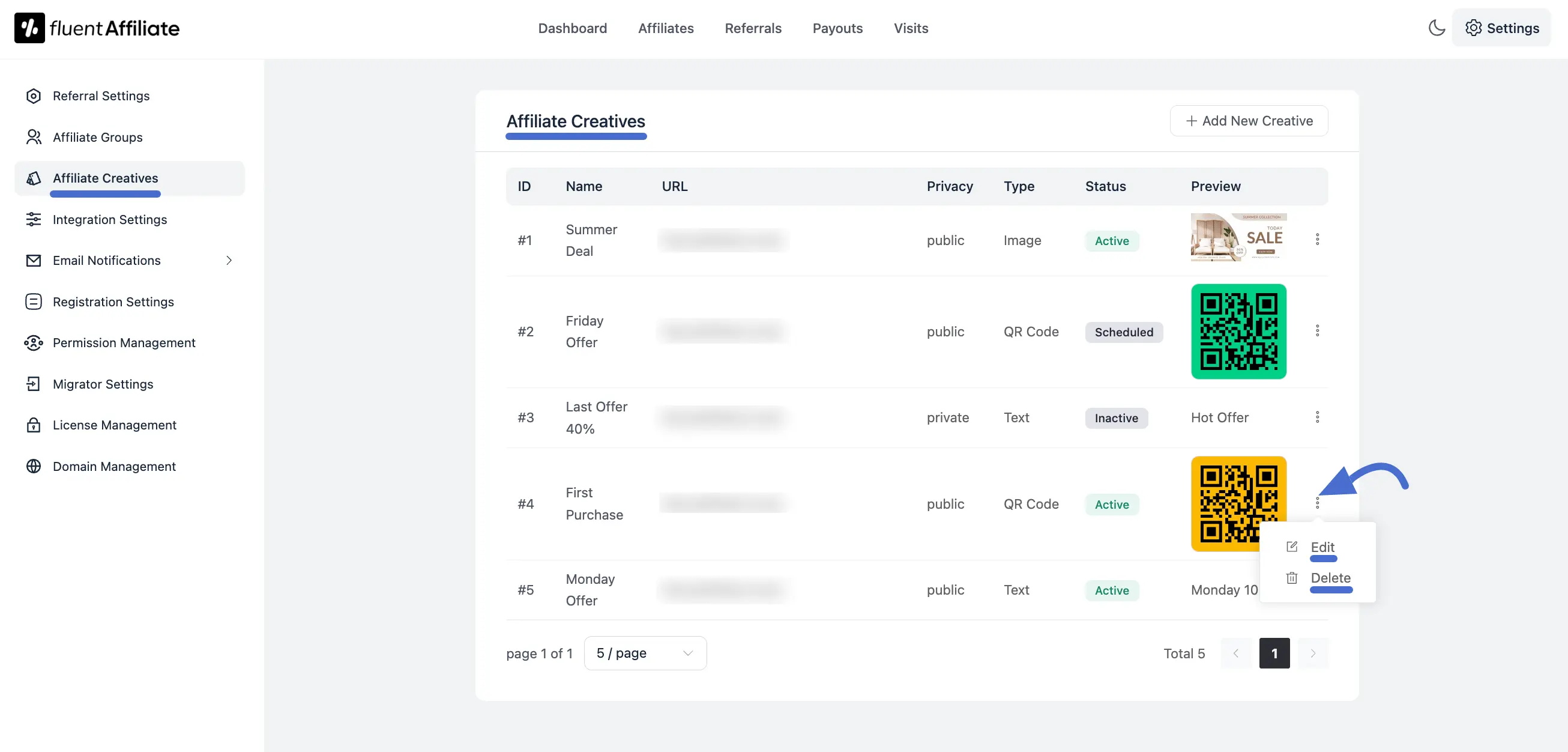1568x752 pixels.
Task: Click the Domain Management globe icon
Action: pyautogui.click(x=34, y=467)
